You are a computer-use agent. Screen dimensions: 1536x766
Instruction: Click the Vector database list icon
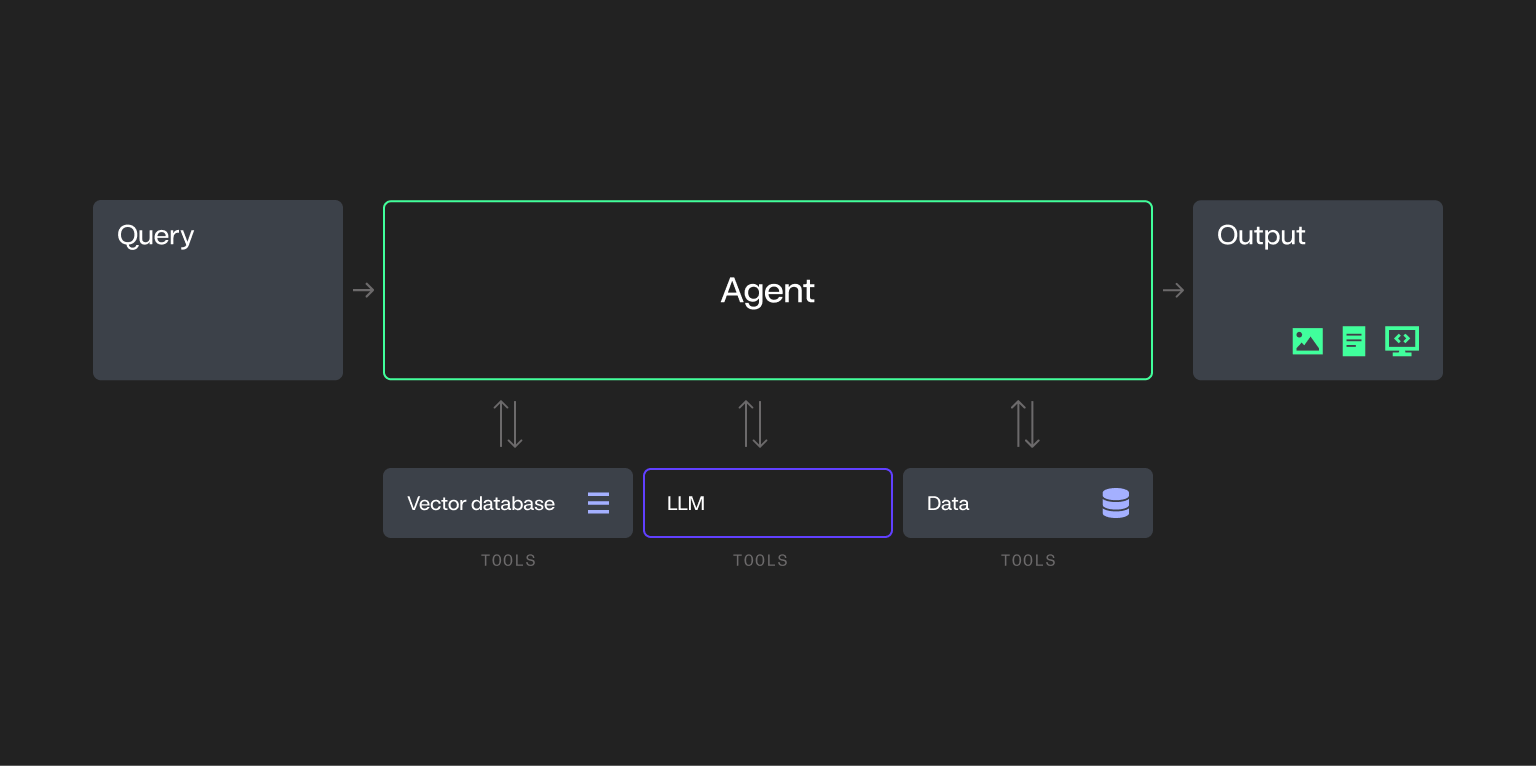(x=598, y=503)
